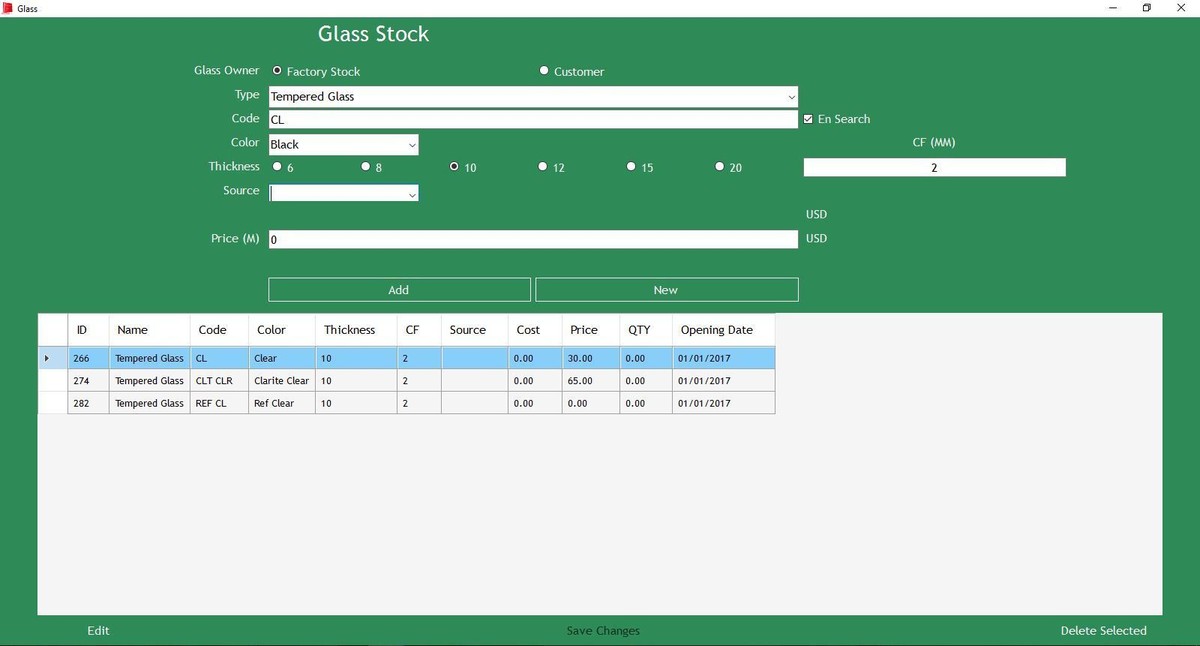1200x646 pixels.
Task: Toggle the En Search checkbox
Action: pyautogui.click(x=808, y=119)
